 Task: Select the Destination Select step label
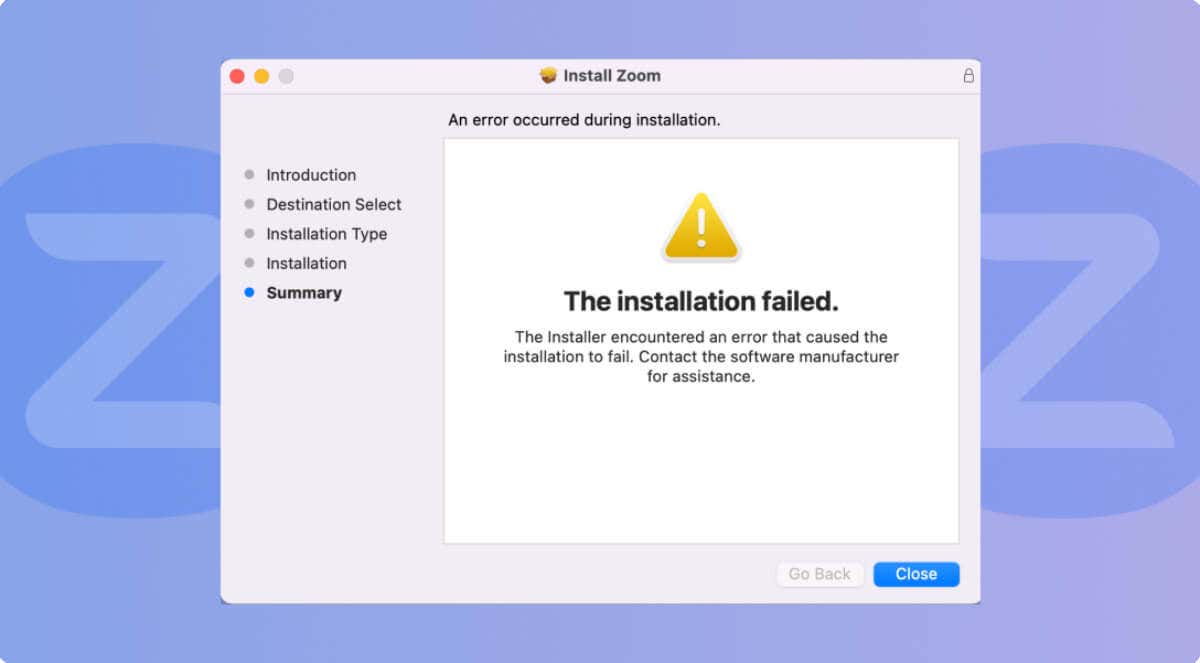[334, 204]
